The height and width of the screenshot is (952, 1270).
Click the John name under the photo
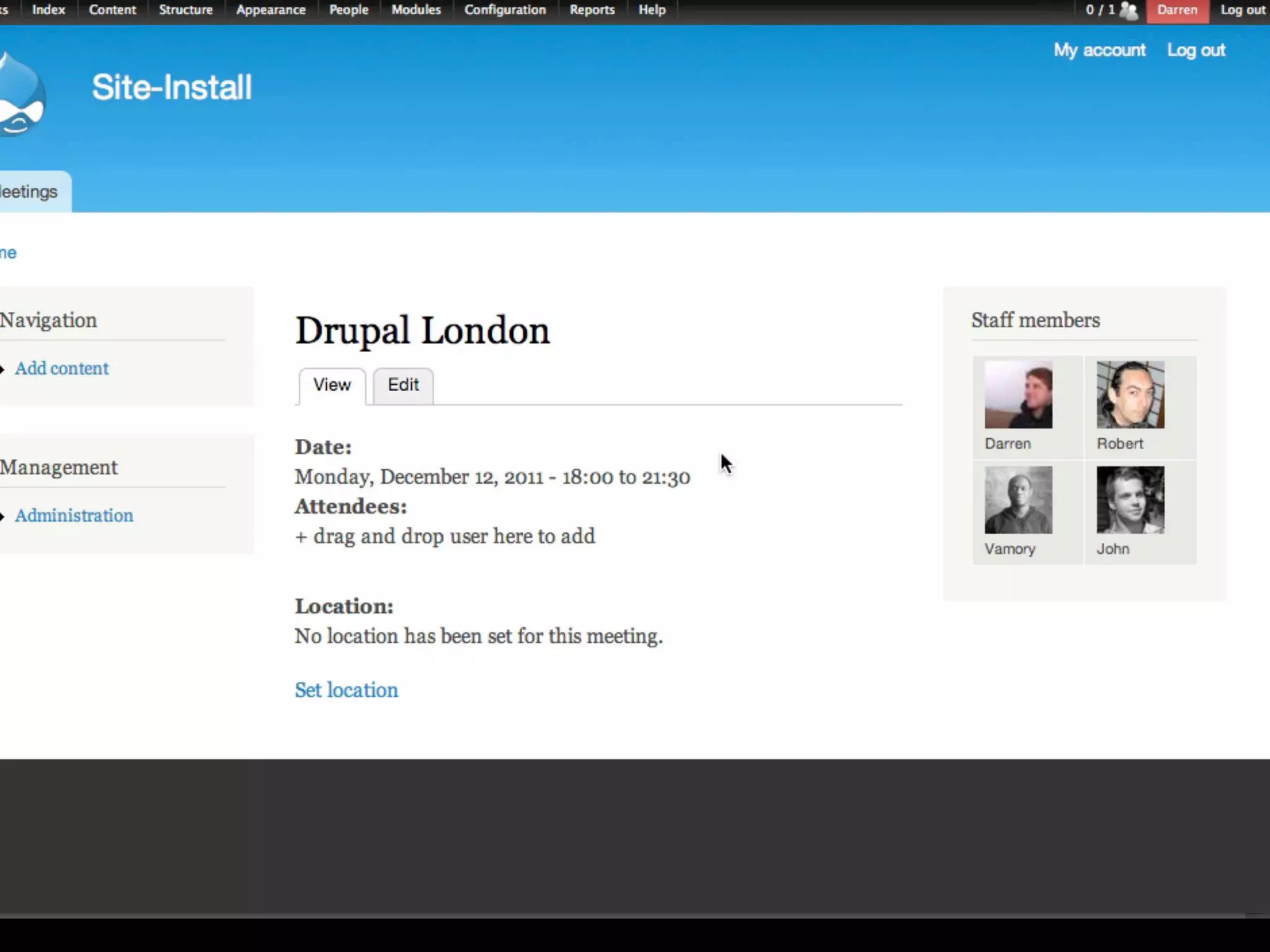click(1113, 549)
